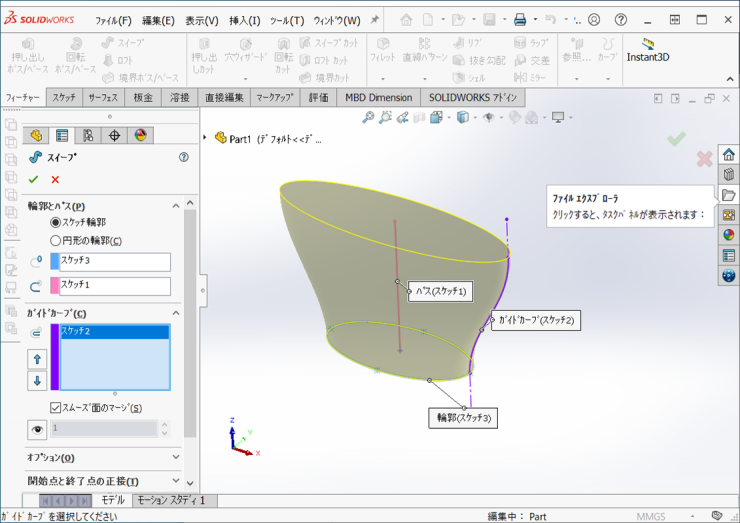
Task: Cancel the sweep with the red X
Action: click(55, 179)
